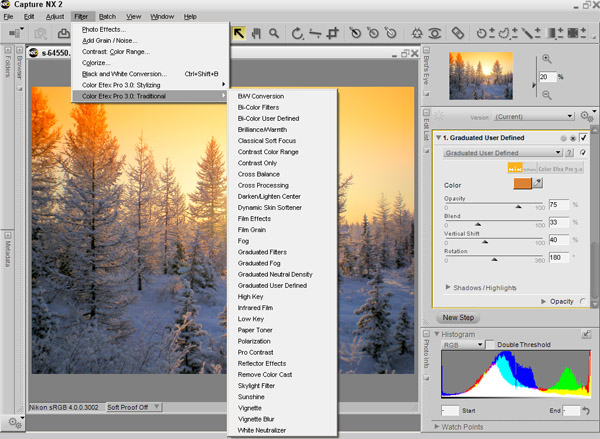Select the Direct Select arrow tool
Screen dimensions: 600x439
pos(239,34)
